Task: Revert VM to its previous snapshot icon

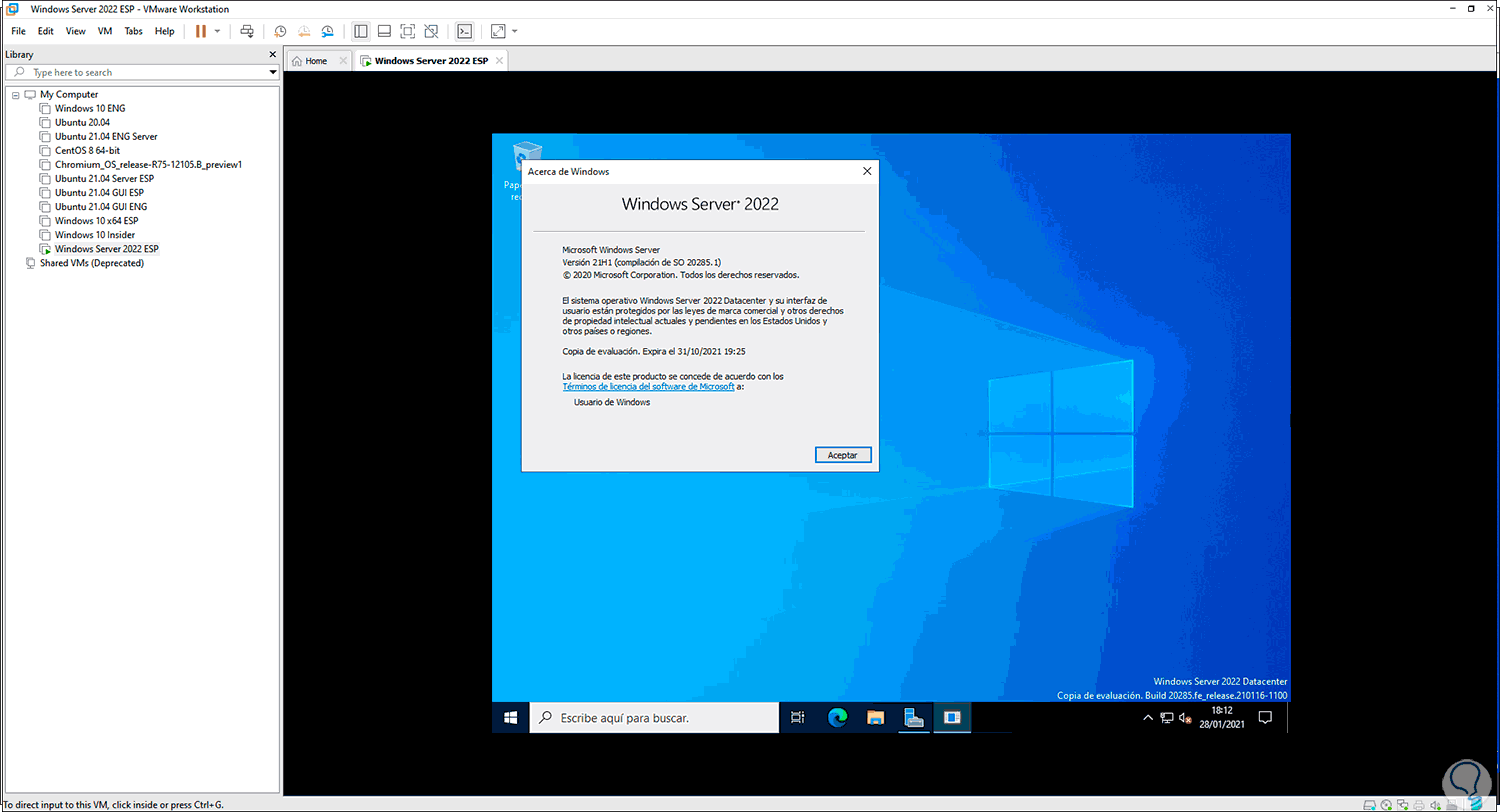Action: coord(303,31)
